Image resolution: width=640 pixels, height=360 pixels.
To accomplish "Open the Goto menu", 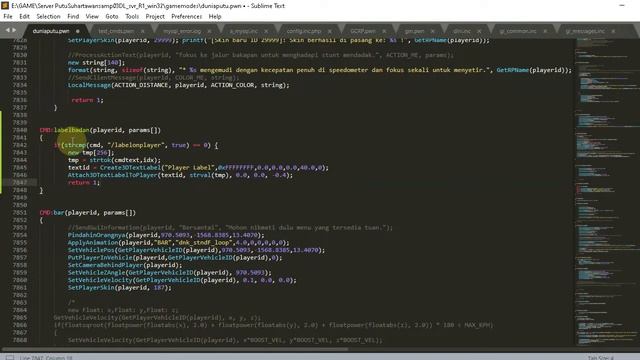I will click(111, 16).
